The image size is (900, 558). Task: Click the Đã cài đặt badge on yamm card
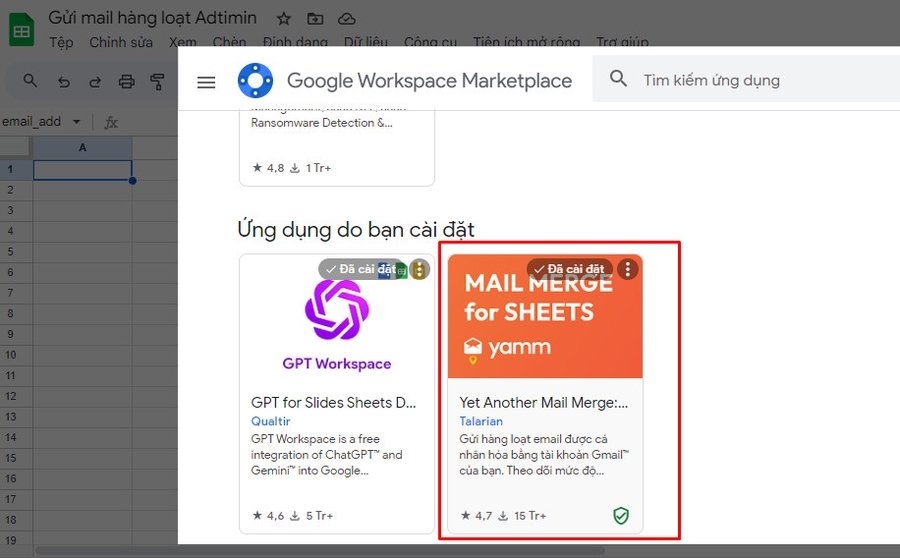tap(569, 269)
